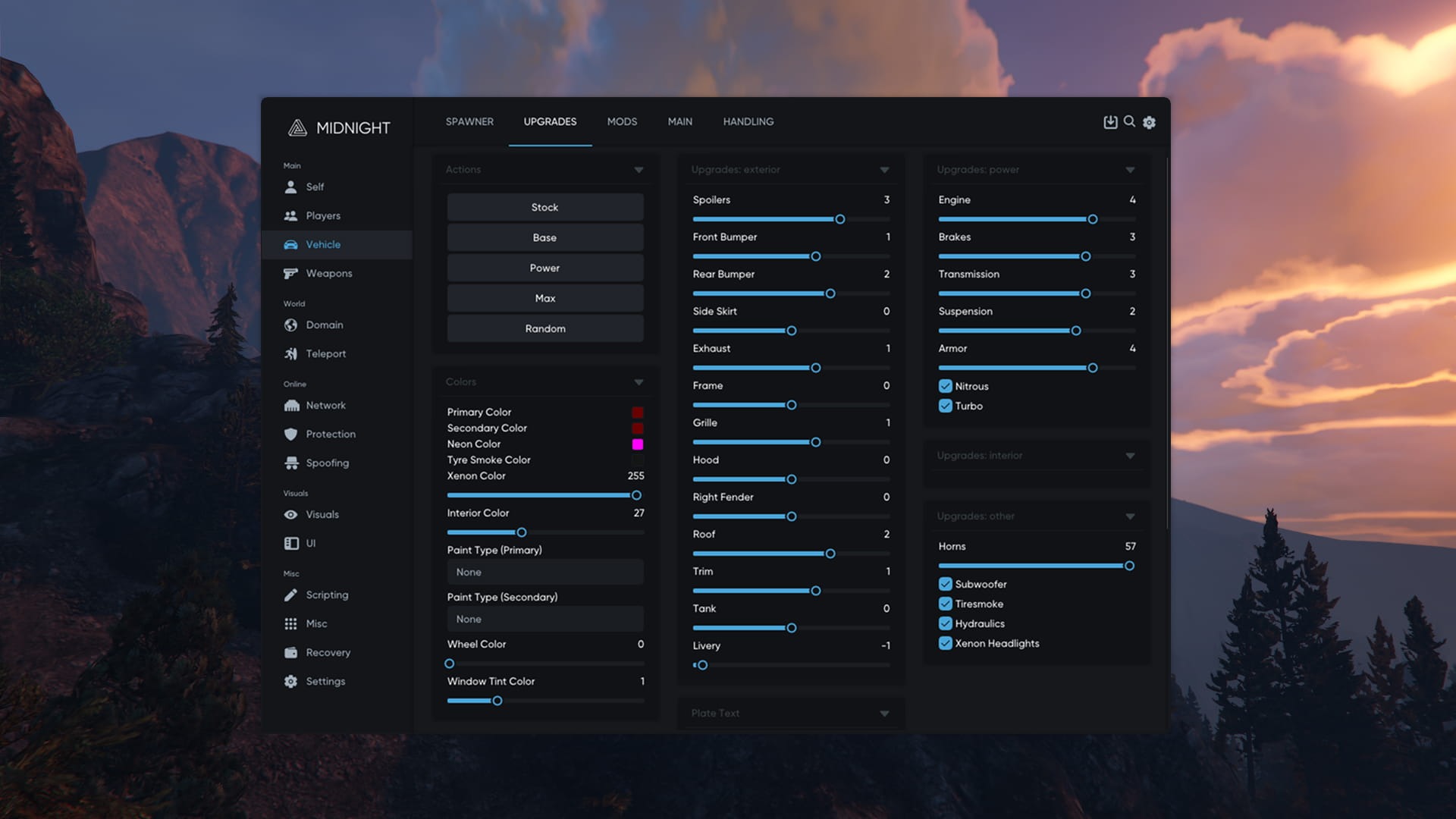Collapse Upgrades: exterior panel arrow
This screenshot has width=1456, height=819.
(x=884, y=170)
